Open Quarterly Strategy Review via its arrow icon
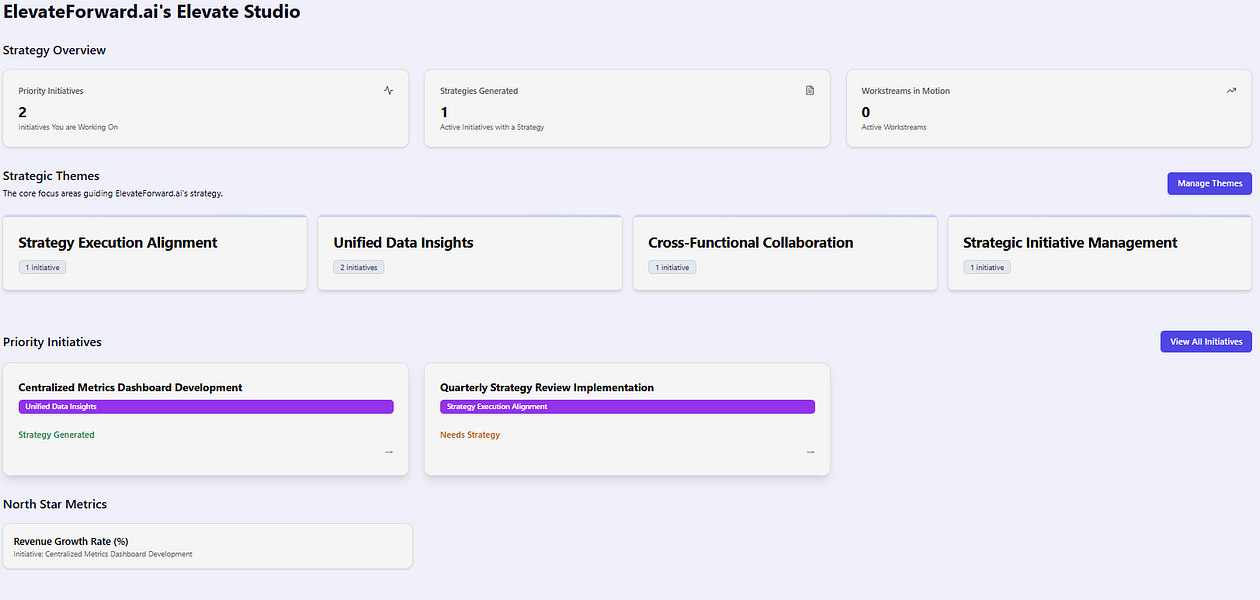Image resolution: width=1260 pixels, height=600 pixels. click(810, 452)
